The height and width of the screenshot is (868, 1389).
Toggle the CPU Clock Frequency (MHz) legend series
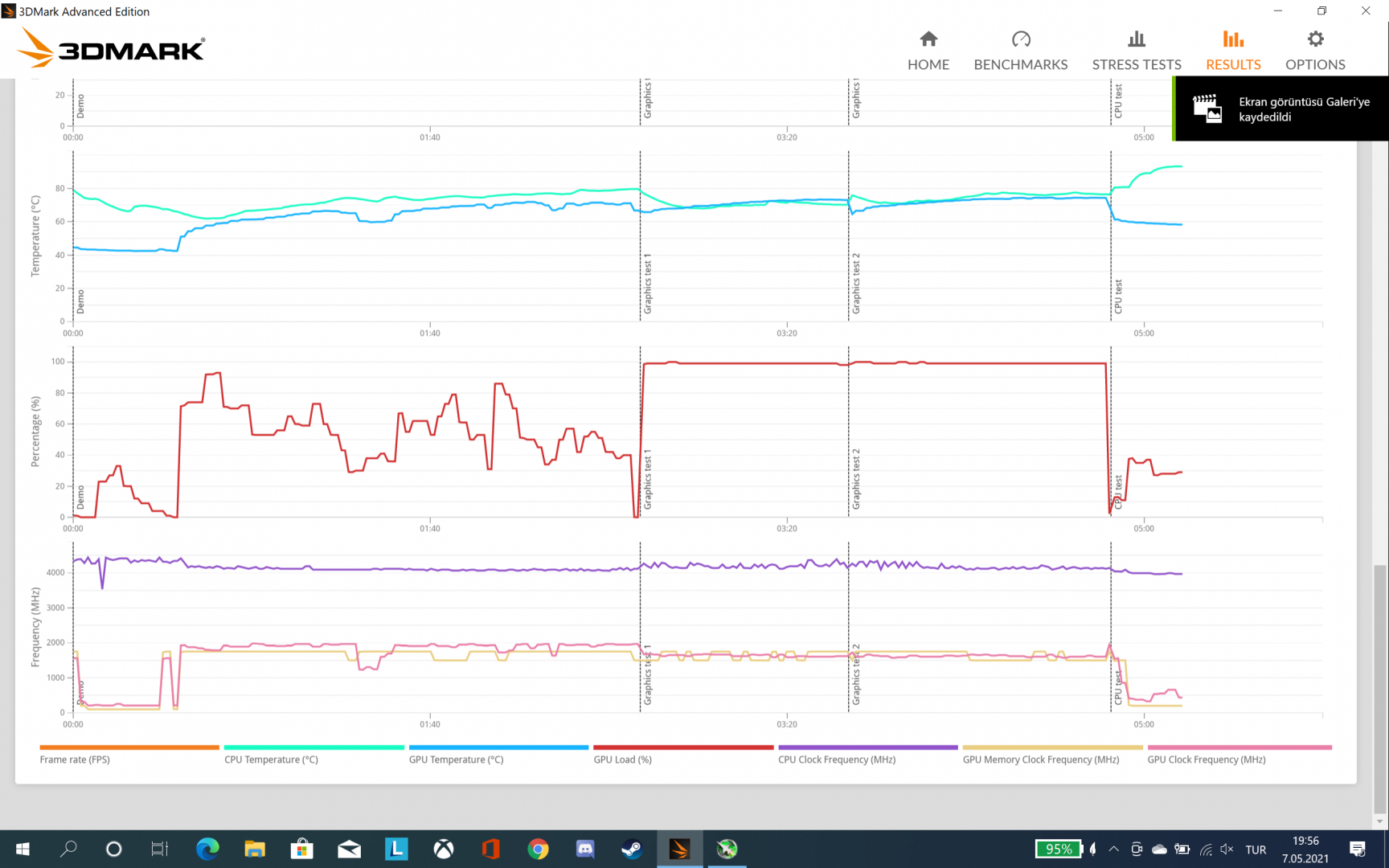tap(867, 754)
